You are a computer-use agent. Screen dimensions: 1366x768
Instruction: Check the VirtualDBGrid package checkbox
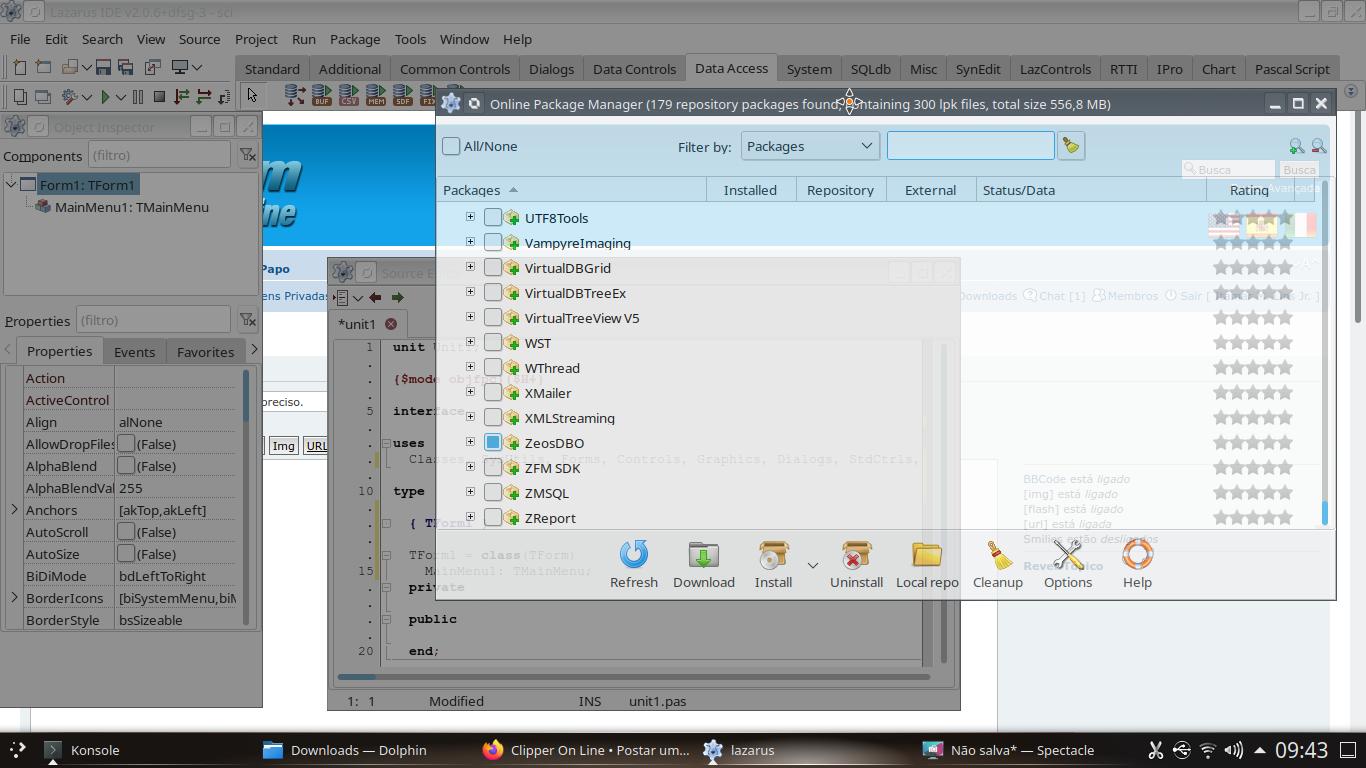493,268
